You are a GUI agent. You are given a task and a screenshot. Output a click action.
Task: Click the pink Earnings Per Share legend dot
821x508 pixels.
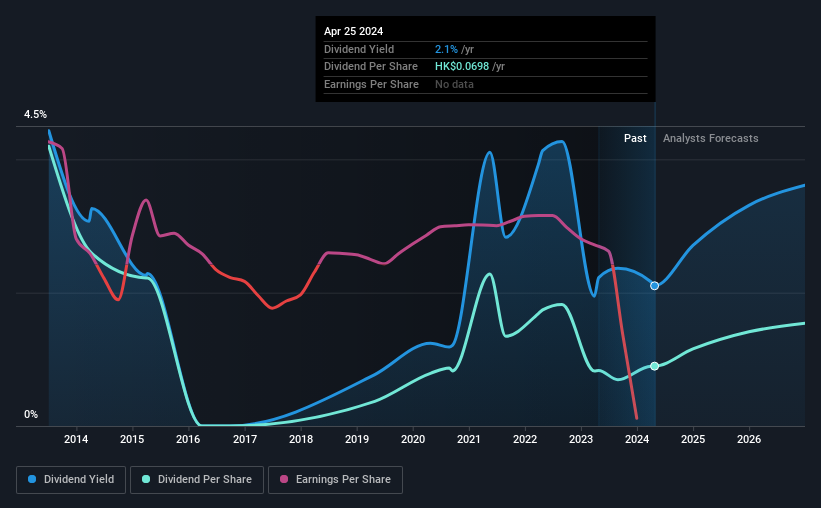(x=284, y=479)
